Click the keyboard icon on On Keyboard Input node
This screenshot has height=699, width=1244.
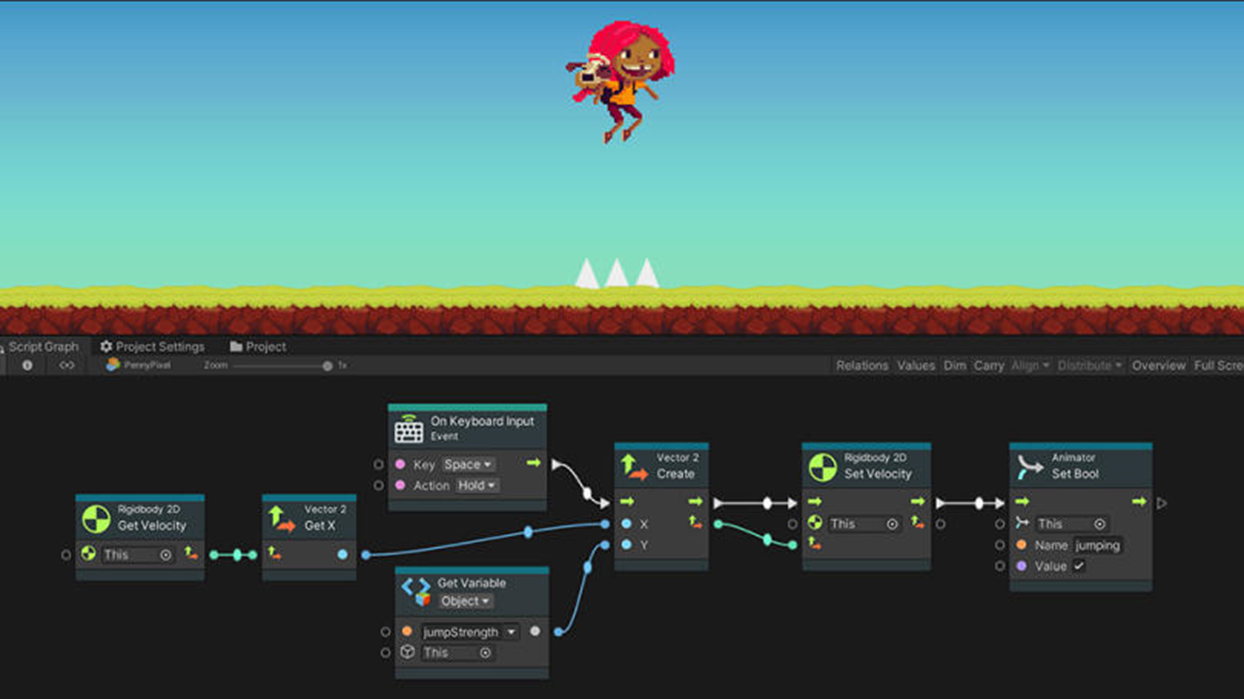click(408, 428)
